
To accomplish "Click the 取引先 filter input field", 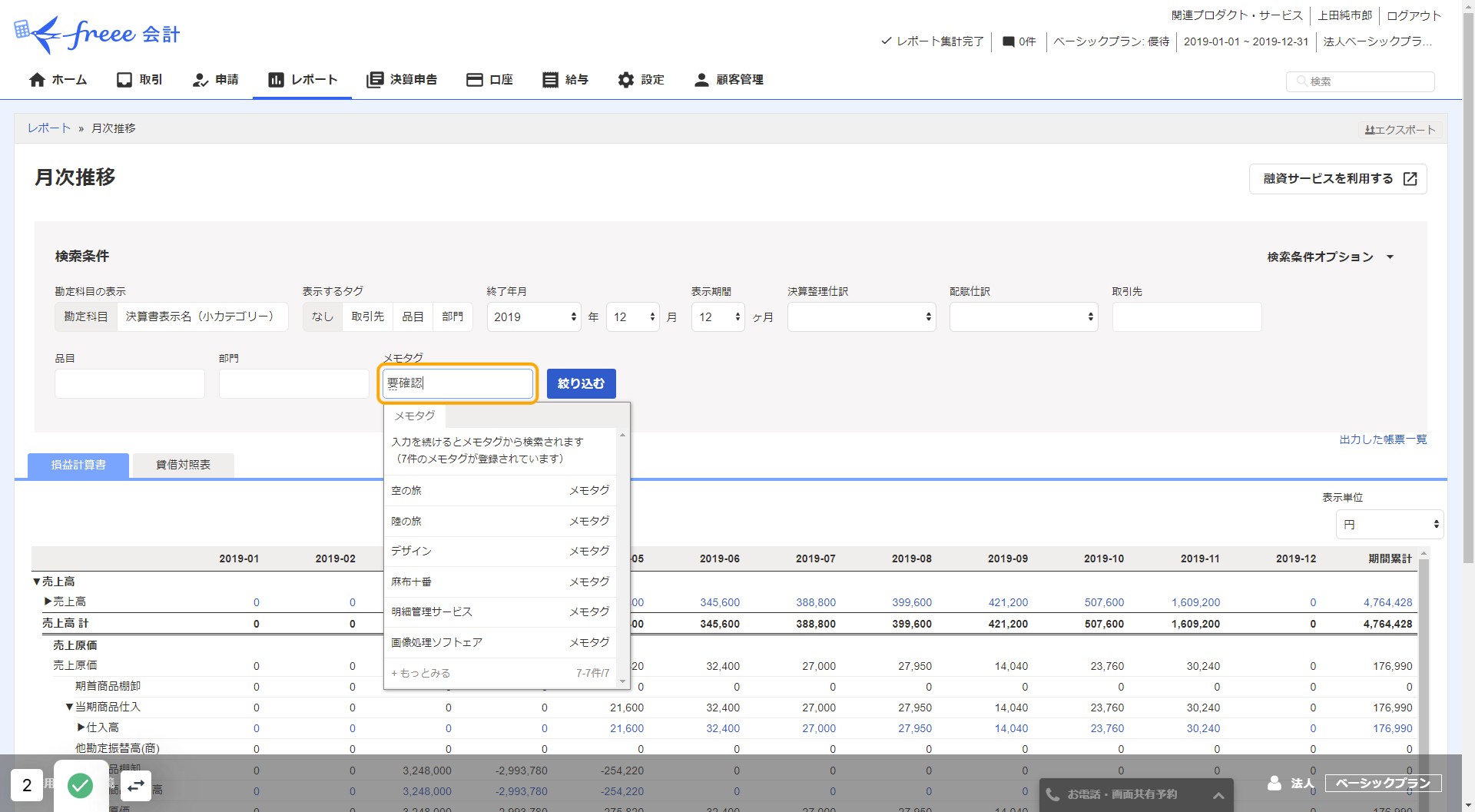I will pos(1186,317).
